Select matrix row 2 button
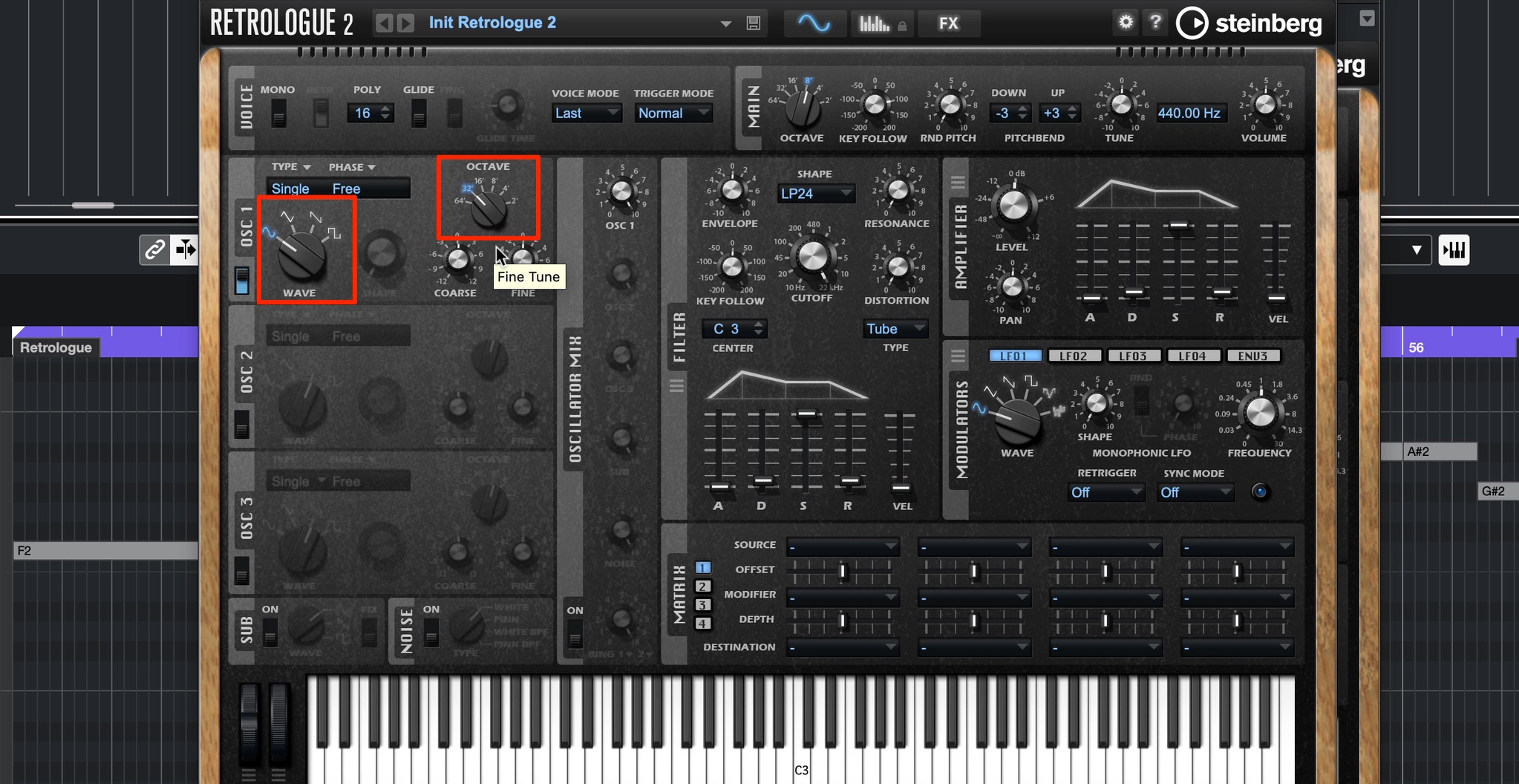This screenshot has width=1519, height=784. (x=702, y=587)
